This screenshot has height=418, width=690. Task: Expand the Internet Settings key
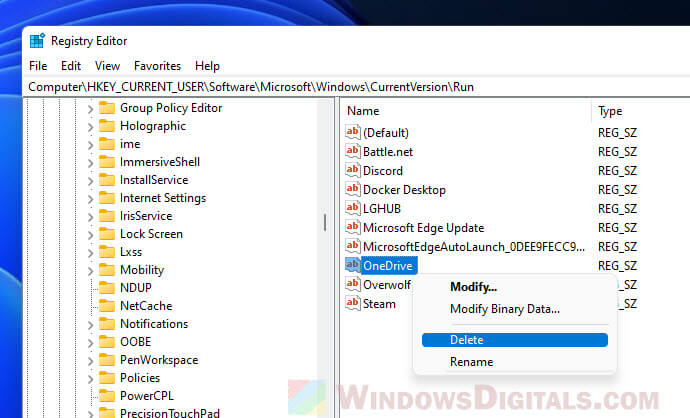click(x=90, y=199)
